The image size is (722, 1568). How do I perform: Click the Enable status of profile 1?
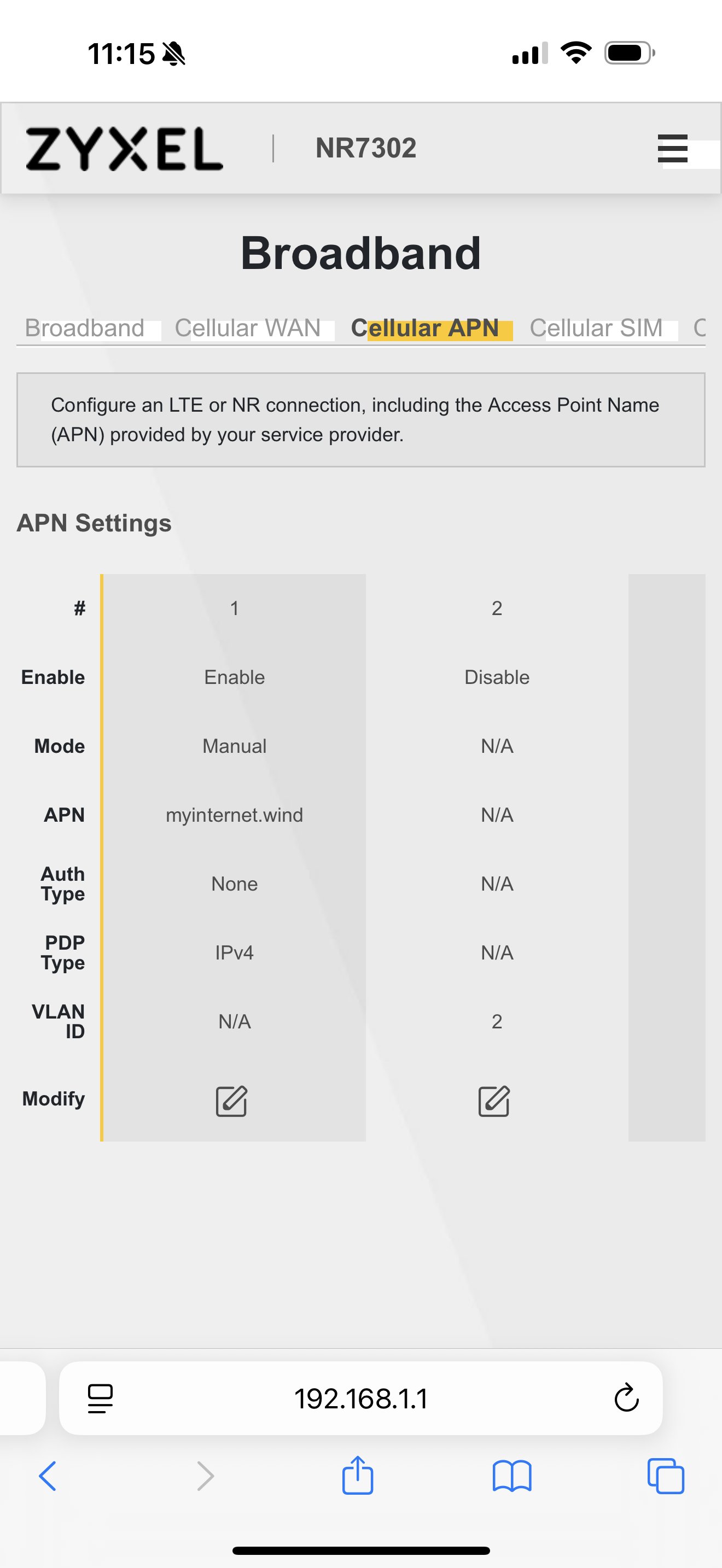pyautogui.click(x=234, y=677)
